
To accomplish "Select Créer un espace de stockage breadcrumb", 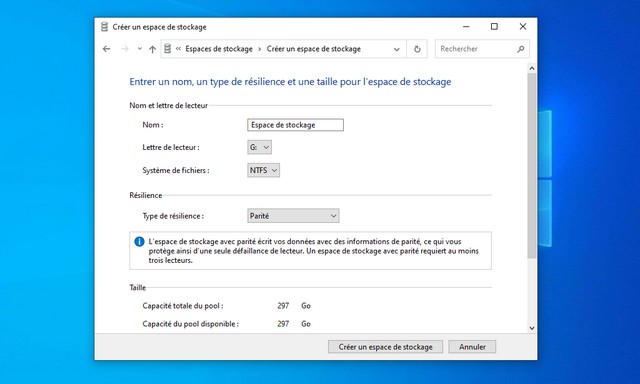I will coord(314,49).
